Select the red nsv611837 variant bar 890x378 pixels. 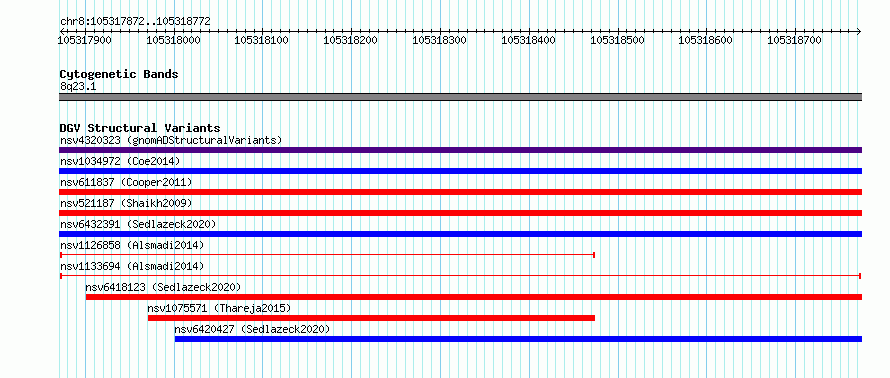[x=460, y=192]
